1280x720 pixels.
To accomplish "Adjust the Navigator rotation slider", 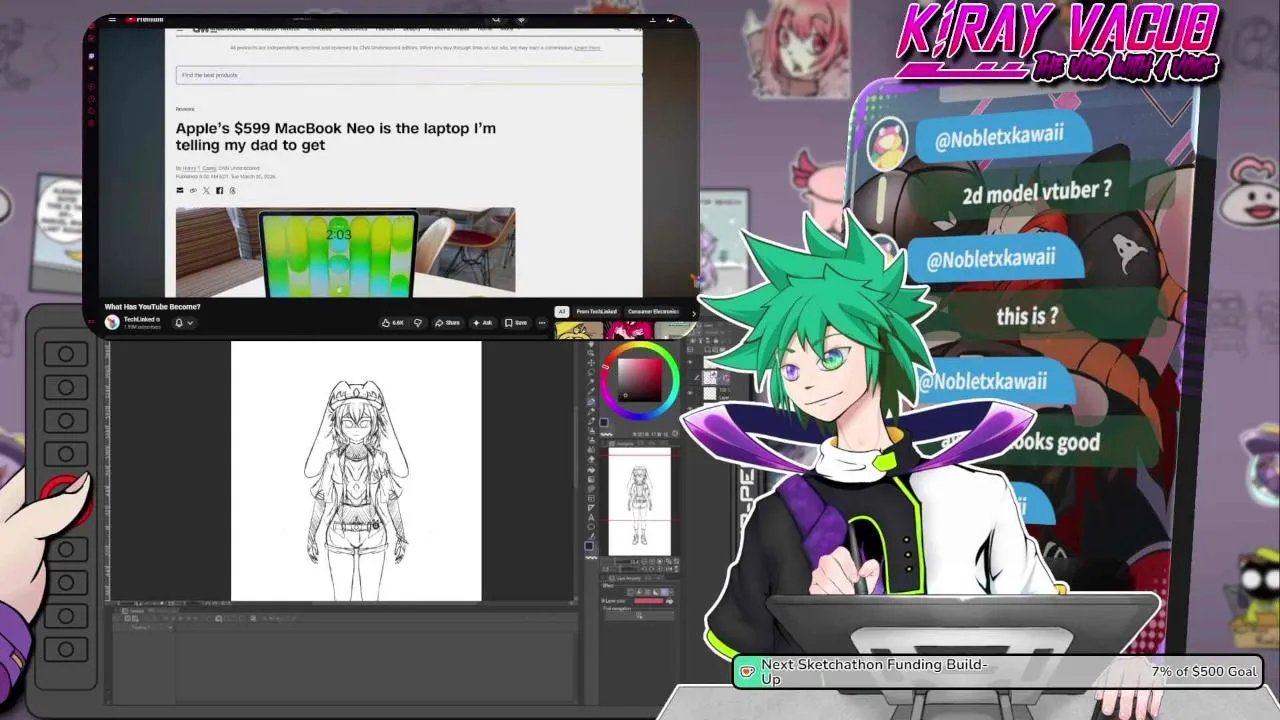I will (620, 569).
